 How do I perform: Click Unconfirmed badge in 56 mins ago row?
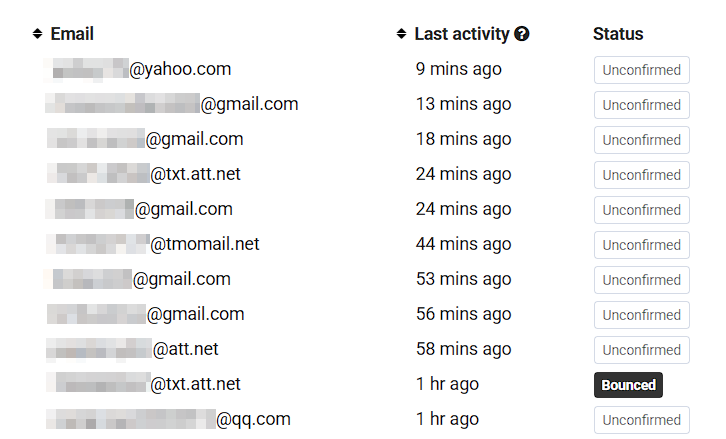[642, 315]
